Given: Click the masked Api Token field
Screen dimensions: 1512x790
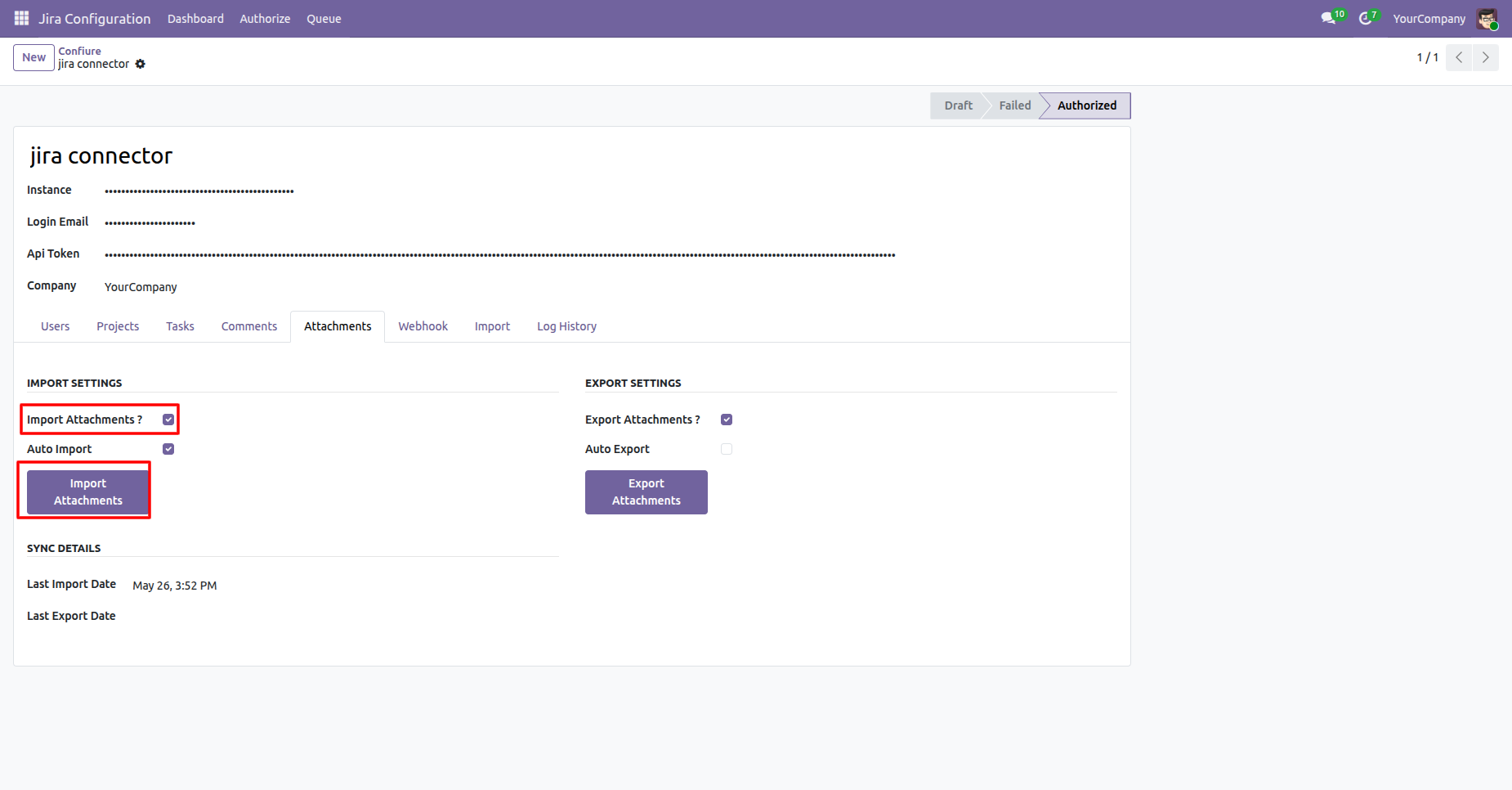Looking at the screenshot, I should click(x=500, y=254).
